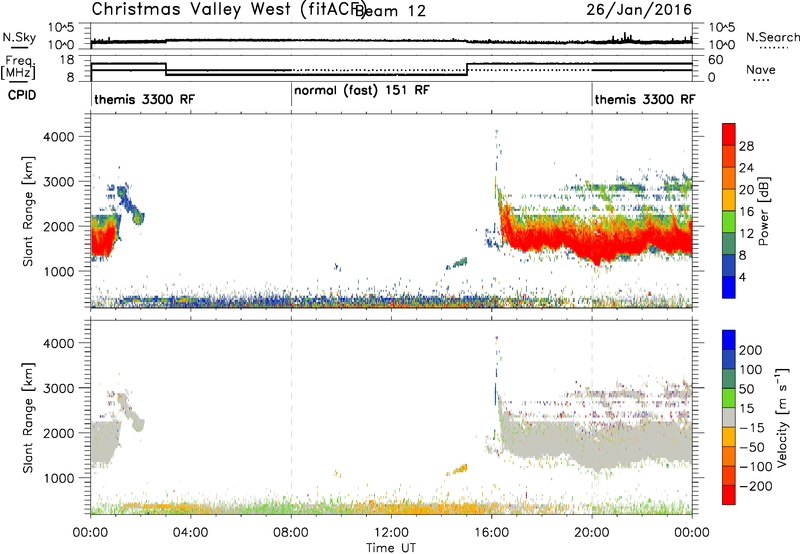
Task: Click the "4000" tick on the power panel
Action: [58, 137]
